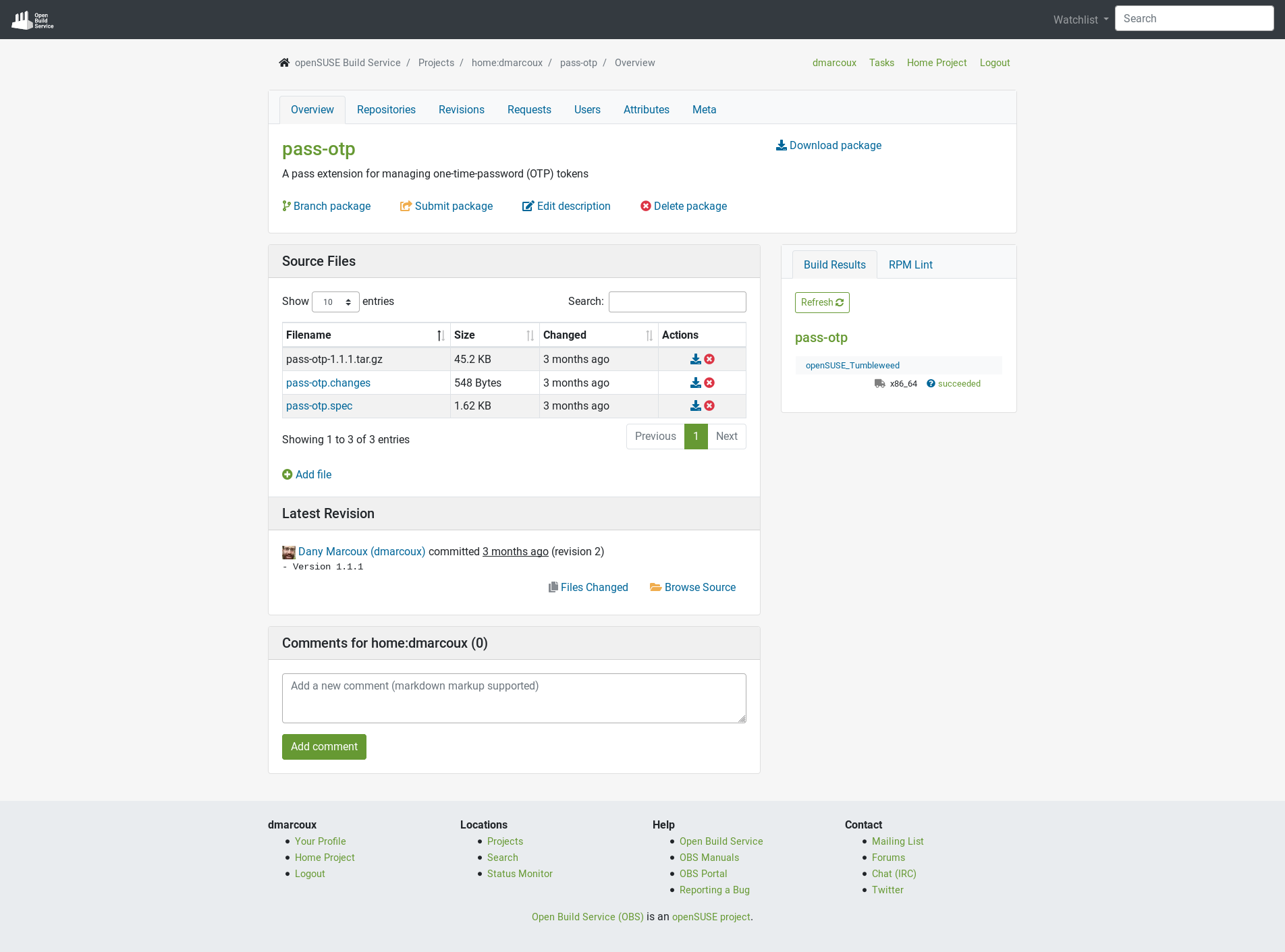Click the home icon in breadcrumb

click(284, 63)
